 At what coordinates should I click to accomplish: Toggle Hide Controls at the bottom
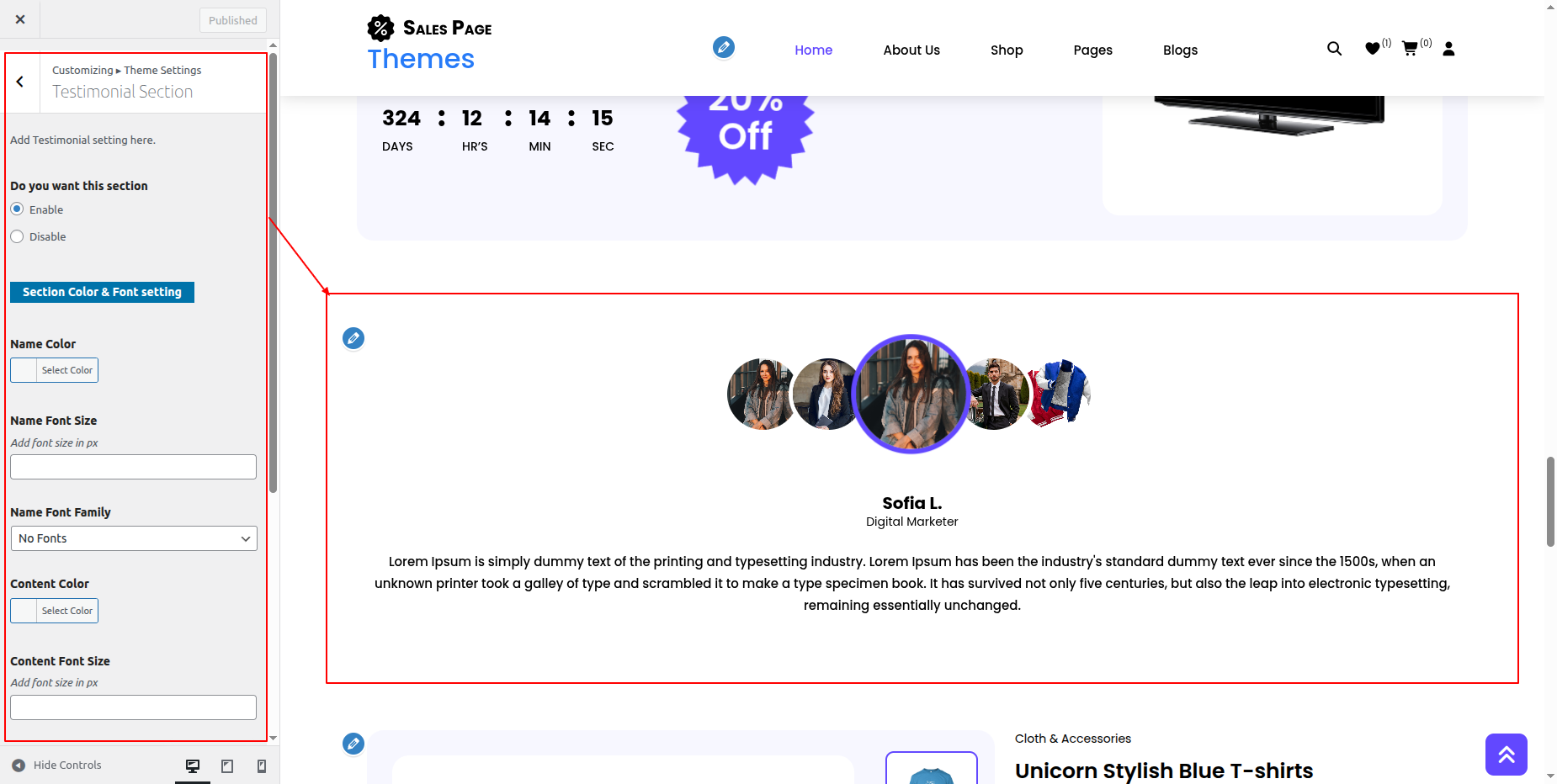(x=57, y=765)
